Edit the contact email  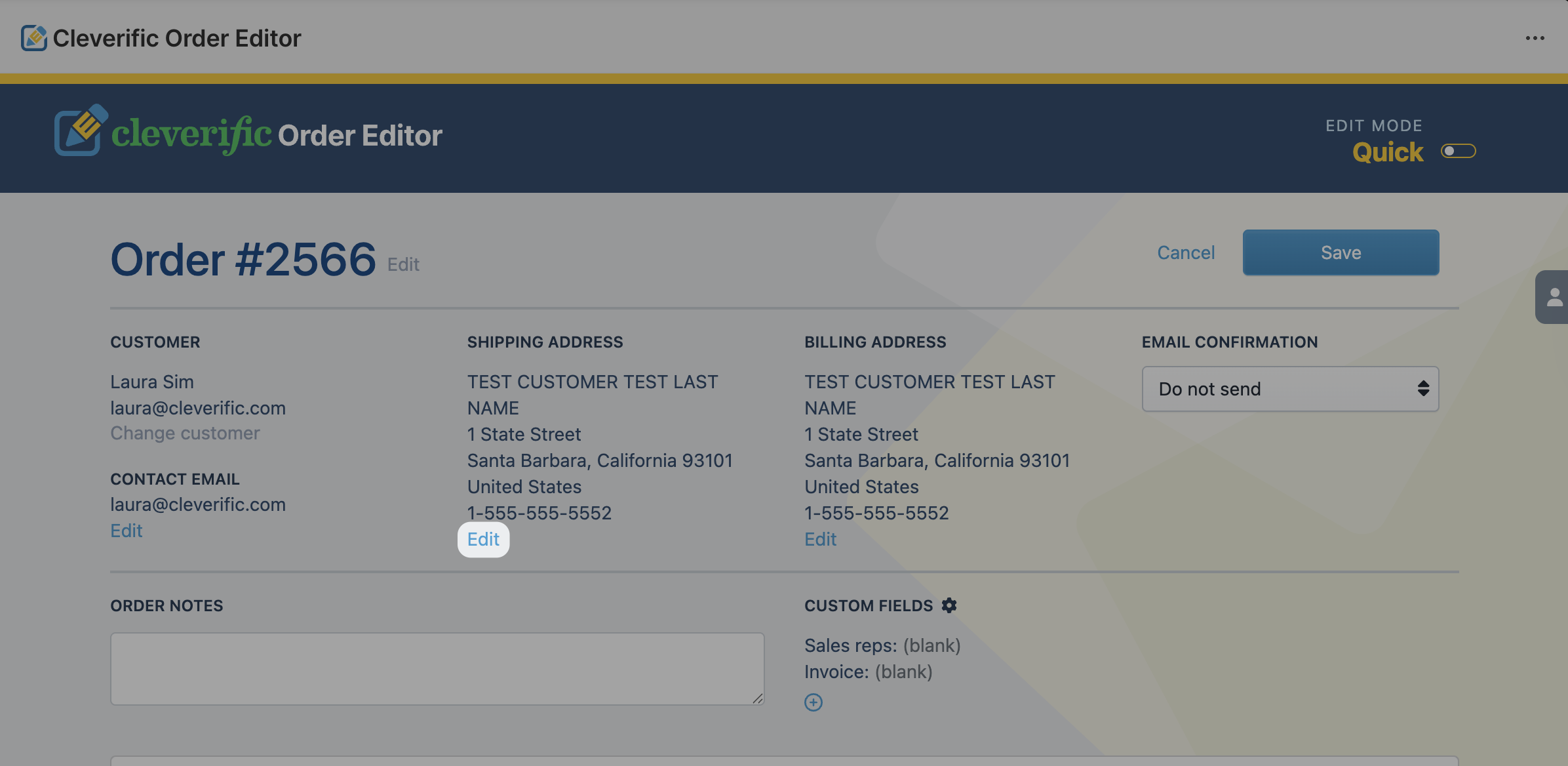pyautogui.click(x=127, y=531)
